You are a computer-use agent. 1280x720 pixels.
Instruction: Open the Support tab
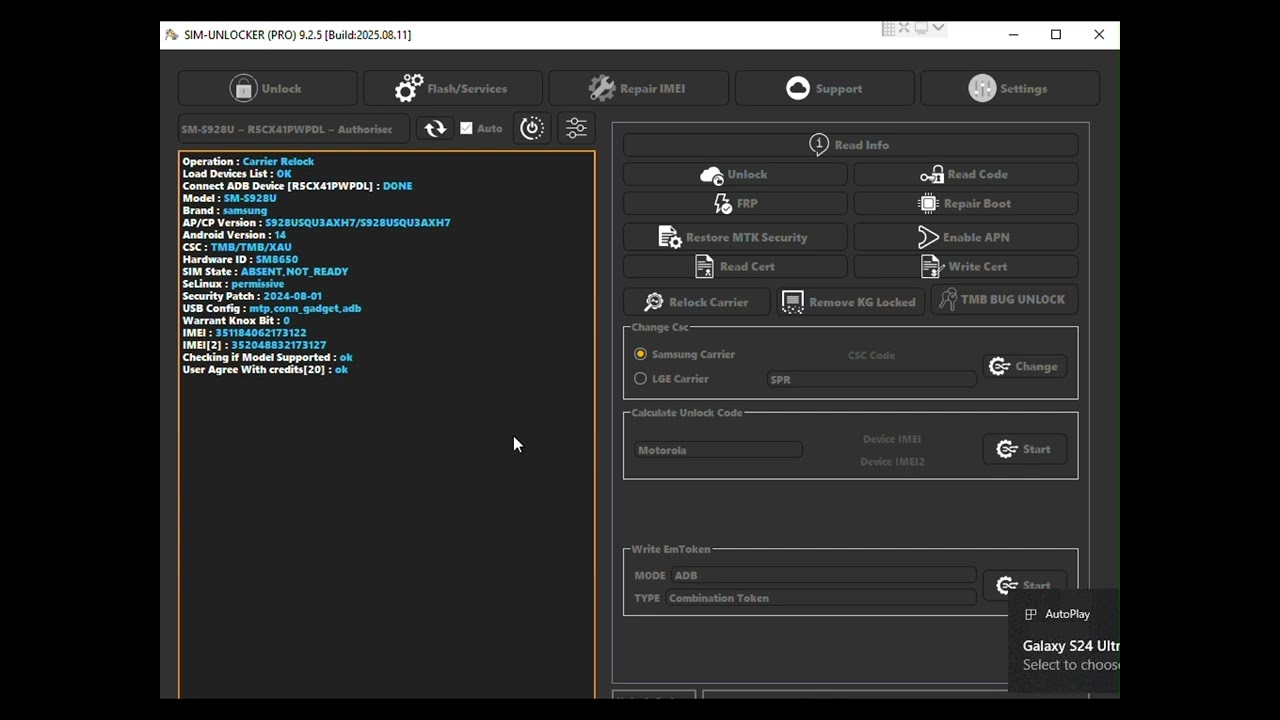coord(824,88)
